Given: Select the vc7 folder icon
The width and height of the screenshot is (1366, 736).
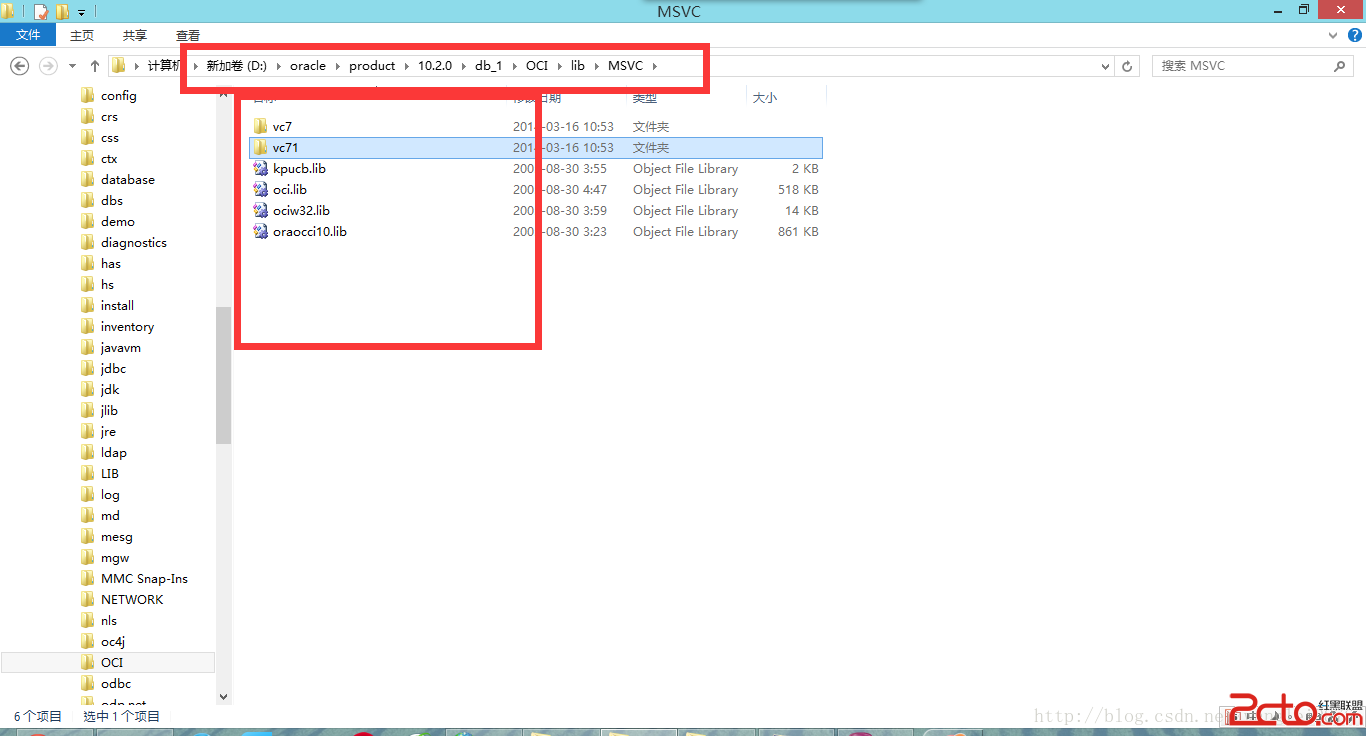Looking at the screenshot, I should coord(261,127).
